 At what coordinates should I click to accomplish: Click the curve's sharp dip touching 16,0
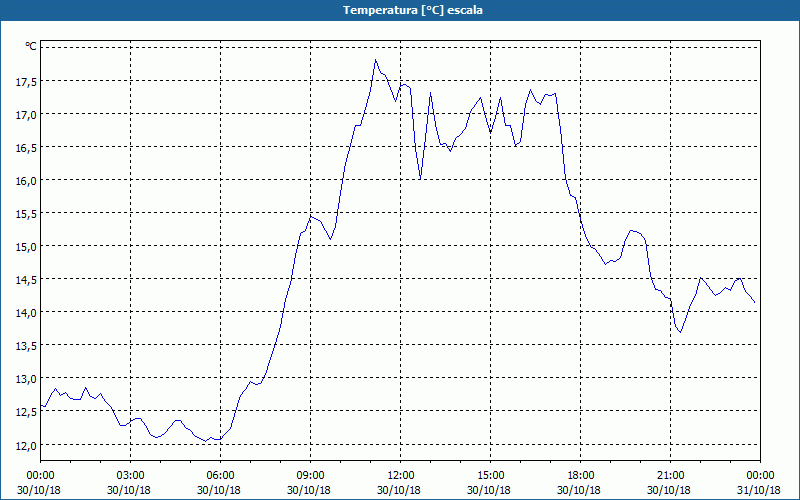coord(420,179)
